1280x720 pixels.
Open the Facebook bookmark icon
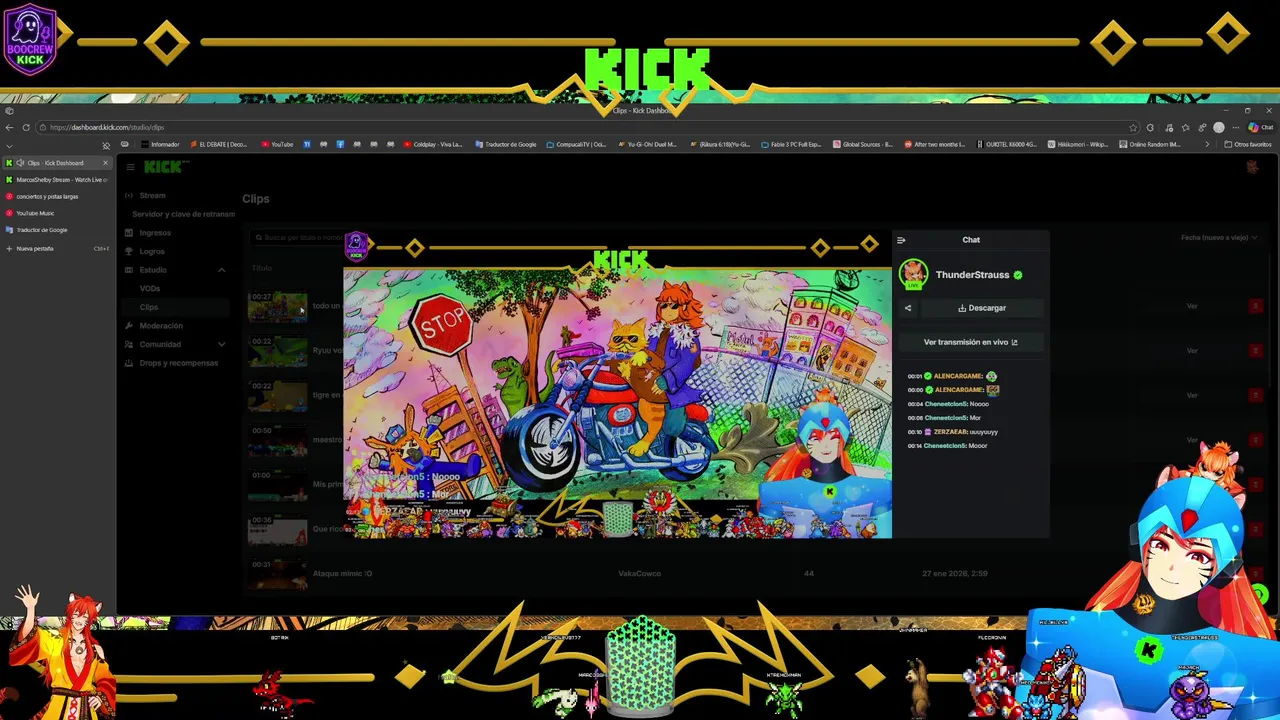[340, 144]
